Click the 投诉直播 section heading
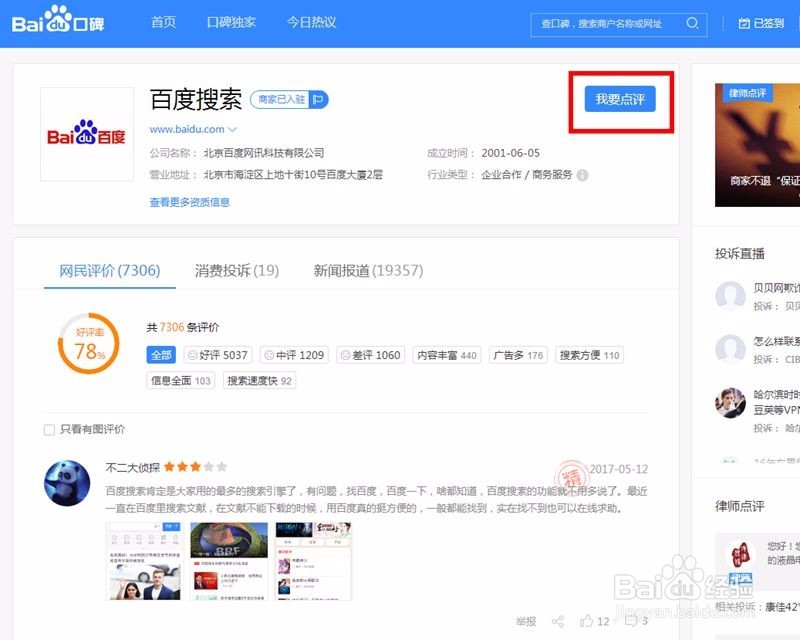Image resolution: width=800 pixels, height=640 pixels. click(x=740, y=254)
